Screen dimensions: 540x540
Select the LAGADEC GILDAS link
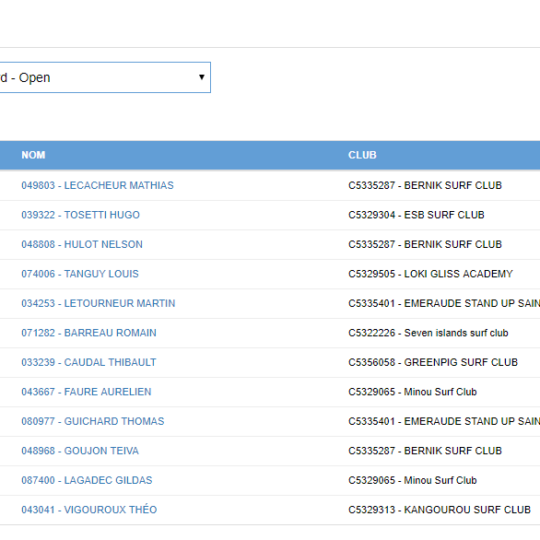pyautogui.click(x=87, y=480)
